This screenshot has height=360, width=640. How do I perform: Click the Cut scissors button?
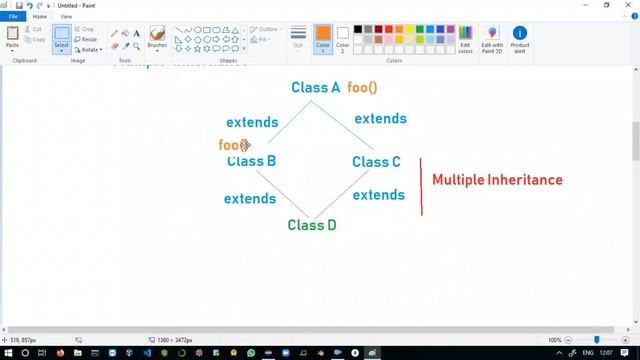[x=33, y=29]
